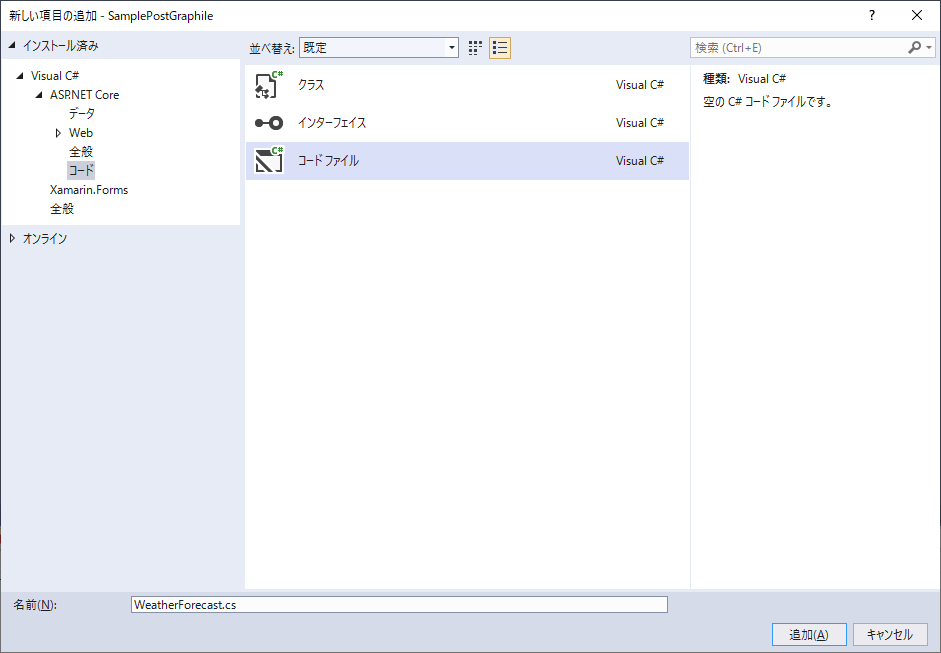The height and width of the screenshot is (653, 941).
Task: Click the 種類: Visual C# description text
Action: [745, 79]
